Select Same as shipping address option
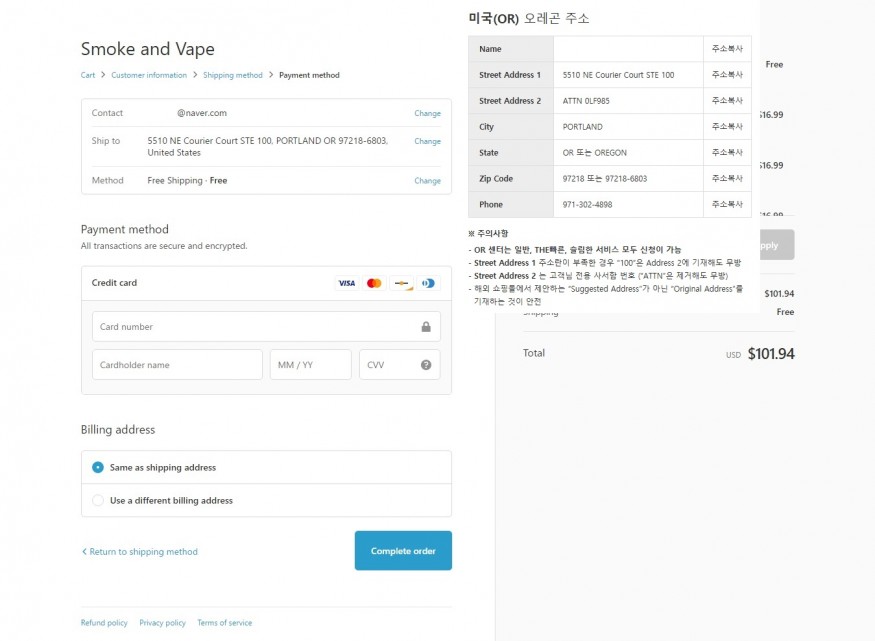 coord(98,467)
